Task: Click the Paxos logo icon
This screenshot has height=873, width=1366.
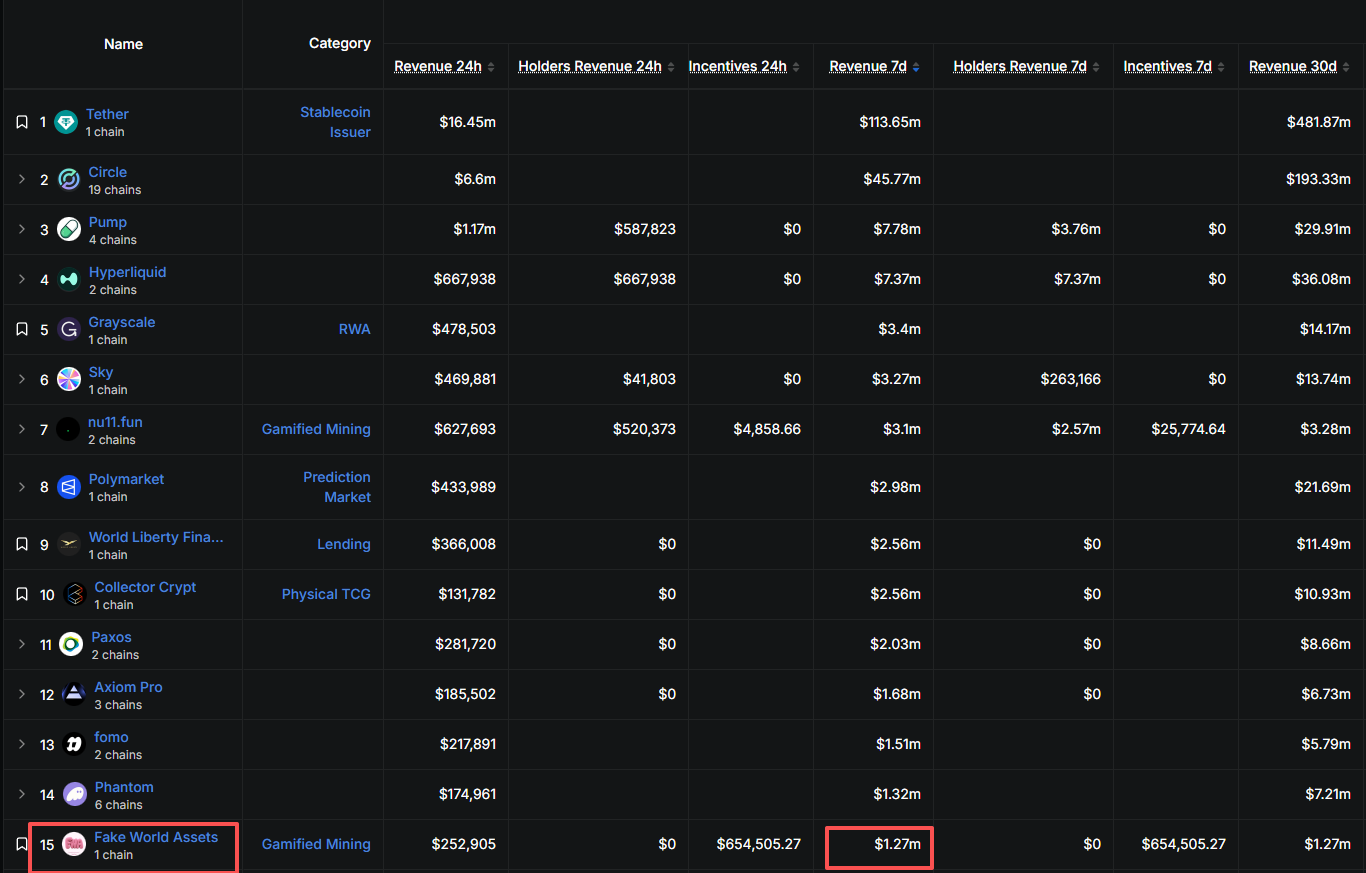Action: (x=71, y=645)
